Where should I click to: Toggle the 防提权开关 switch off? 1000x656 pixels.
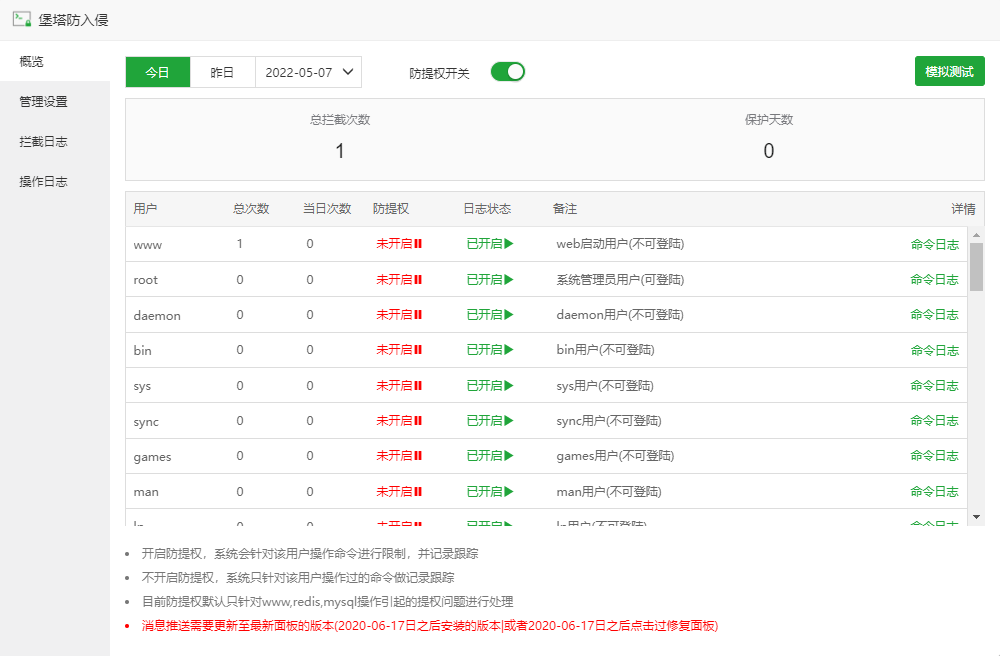point(507,72)
